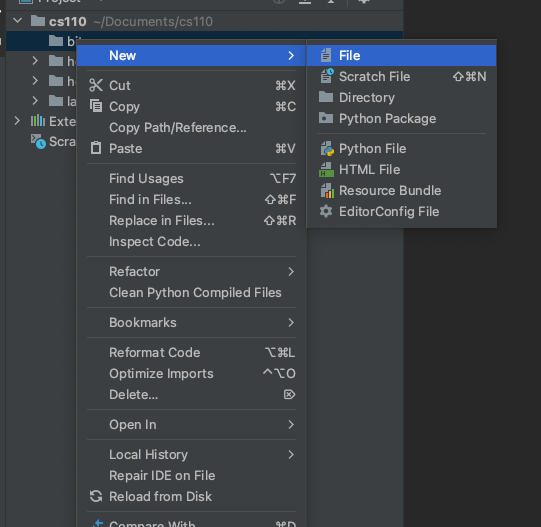Expand the External Libraries node
The height and width of the screenshot is (527, 541).
(17, 121)
